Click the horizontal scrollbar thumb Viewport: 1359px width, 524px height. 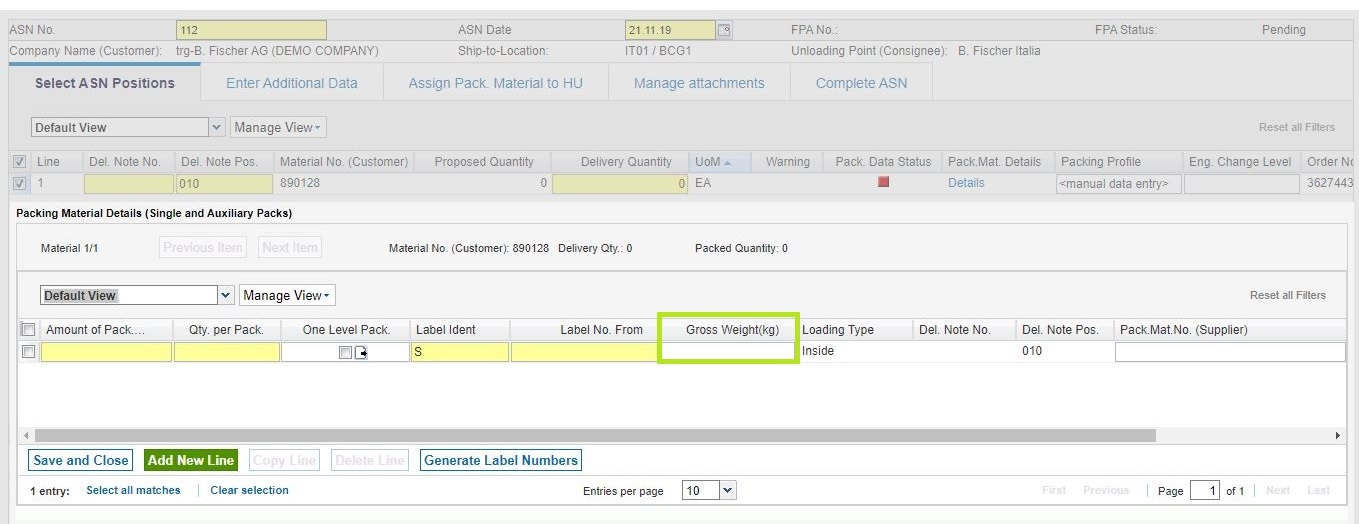point(595,436)
